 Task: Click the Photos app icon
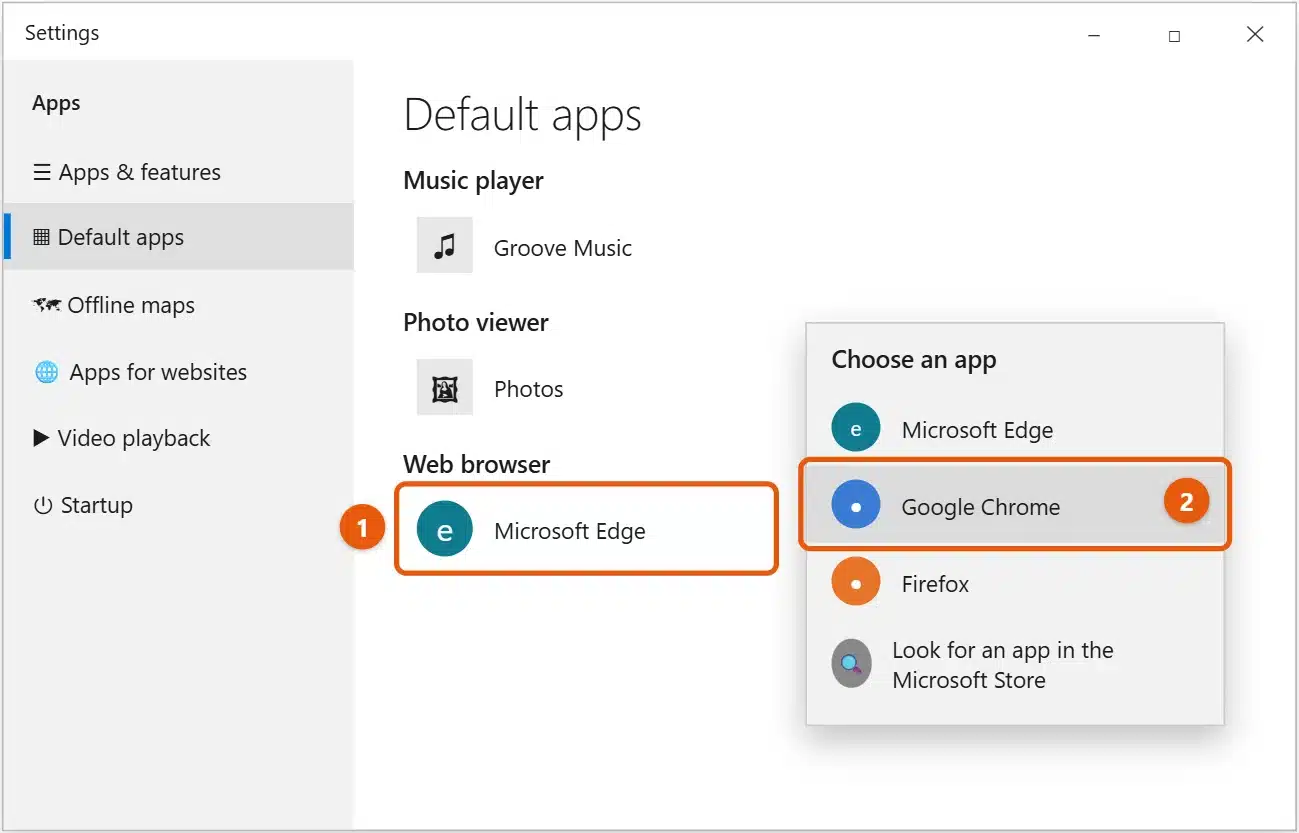(x=444, y=388)
